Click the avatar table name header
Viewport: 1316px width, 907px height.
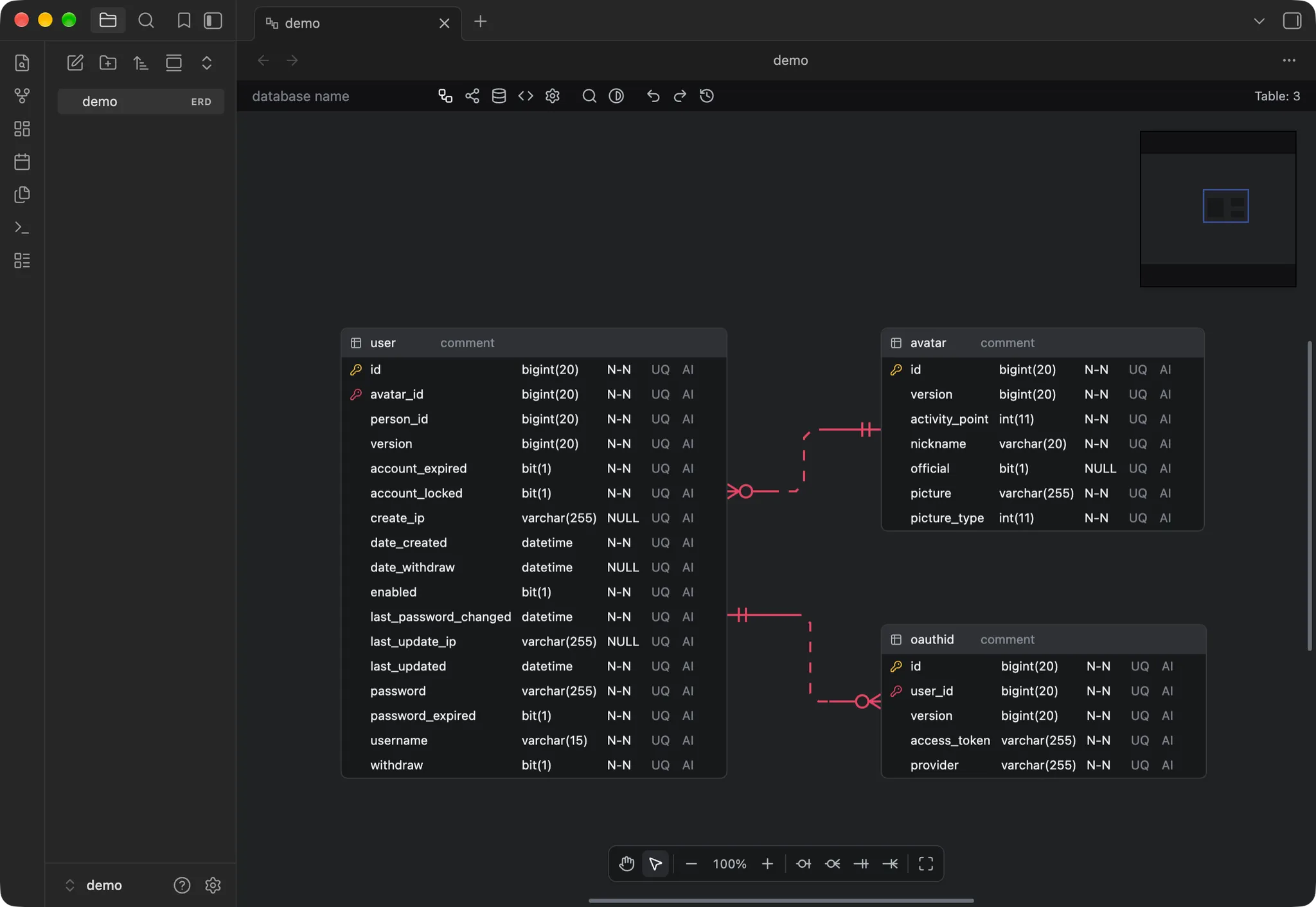928,343
